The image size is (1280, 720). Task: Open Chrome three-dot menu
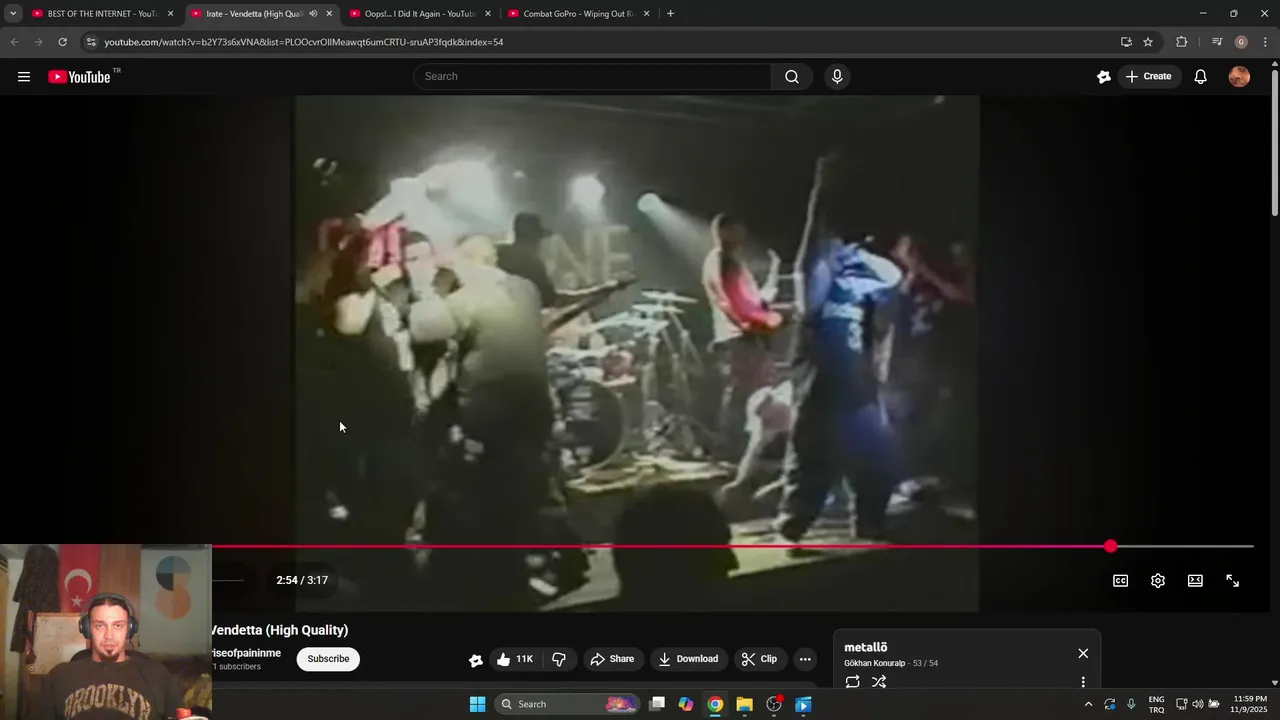coord(1266,42)
